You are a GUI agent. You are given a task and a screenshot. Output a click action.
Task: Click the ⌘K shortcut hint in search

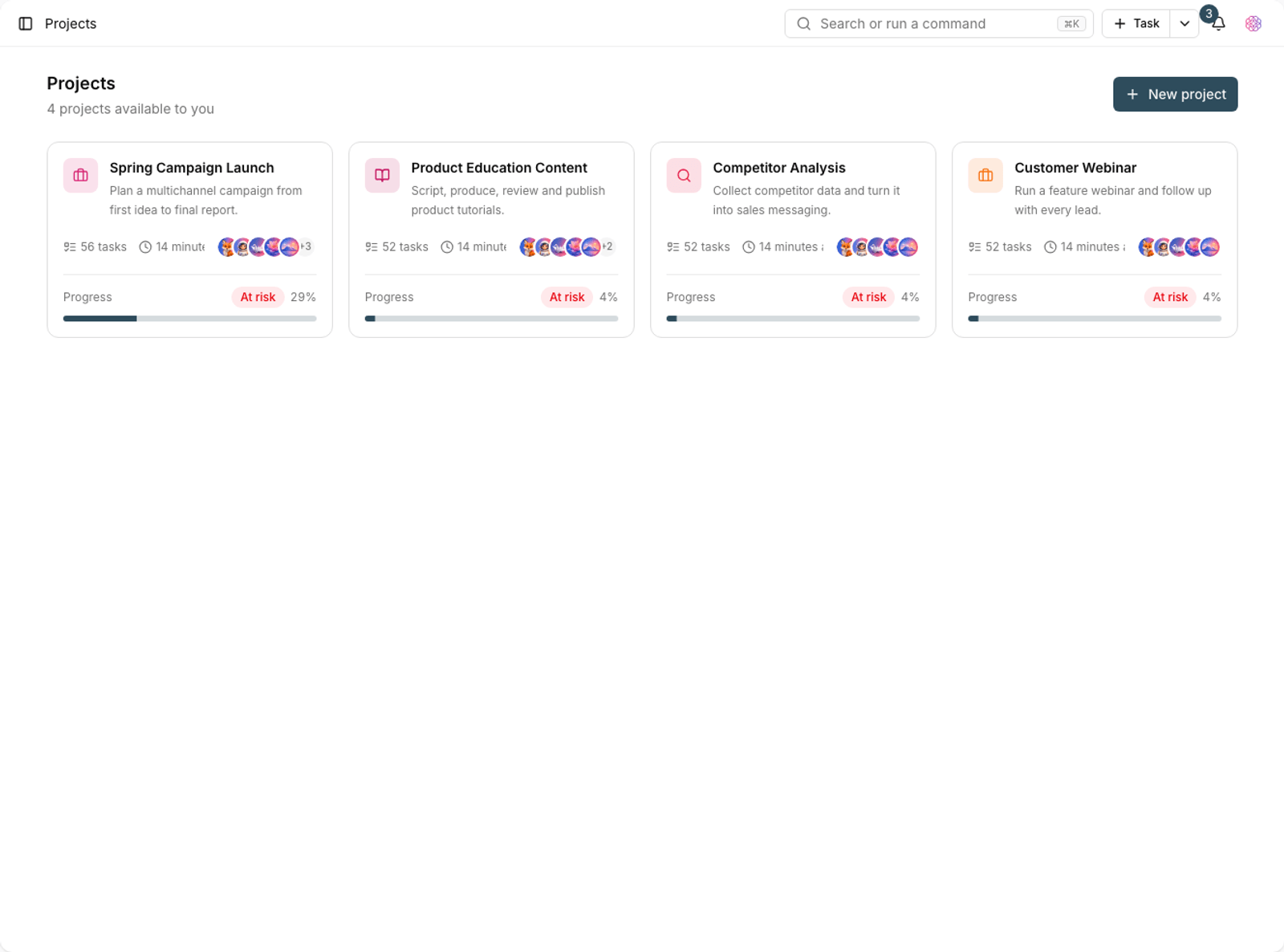point(1071,24)
